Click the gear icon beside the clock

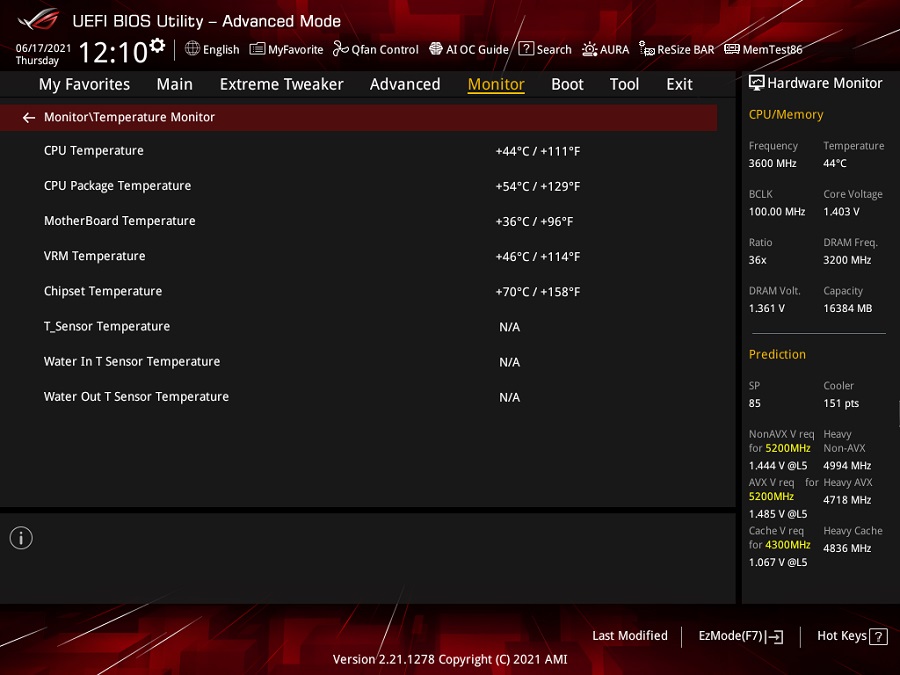tap(157, 45)
